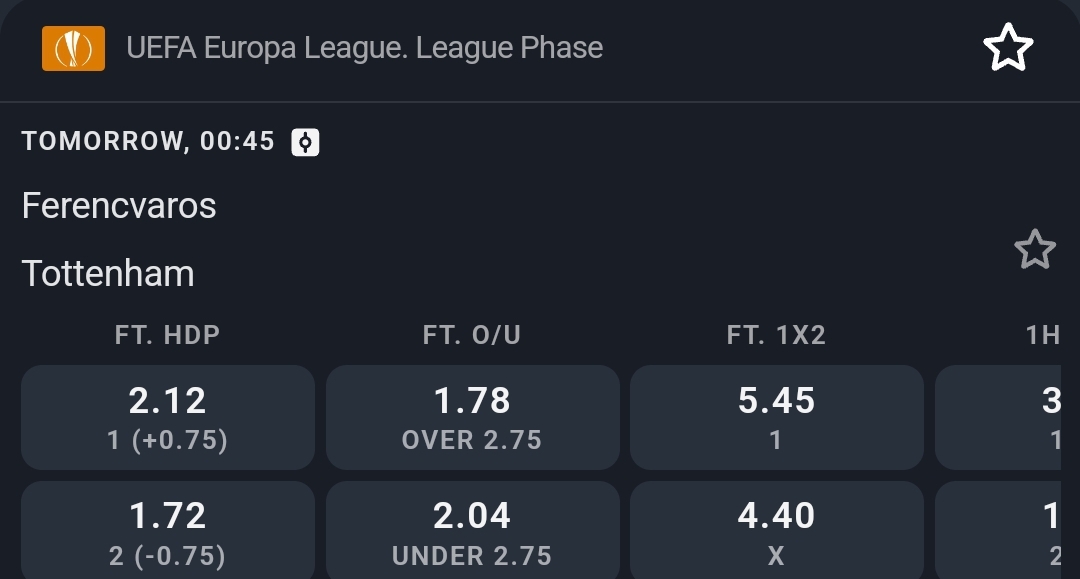Click the FT. O/U market header
This screenshot has height=579, width=1080.
coord(472,335)
